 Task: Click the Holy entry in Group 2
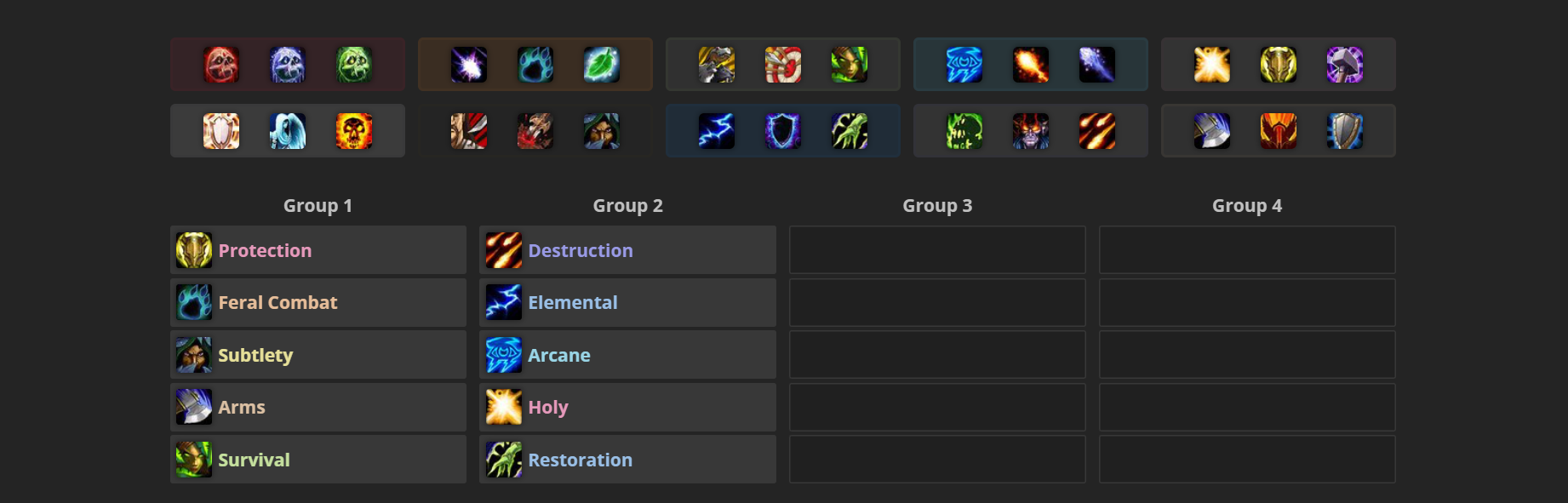(627, 407)
